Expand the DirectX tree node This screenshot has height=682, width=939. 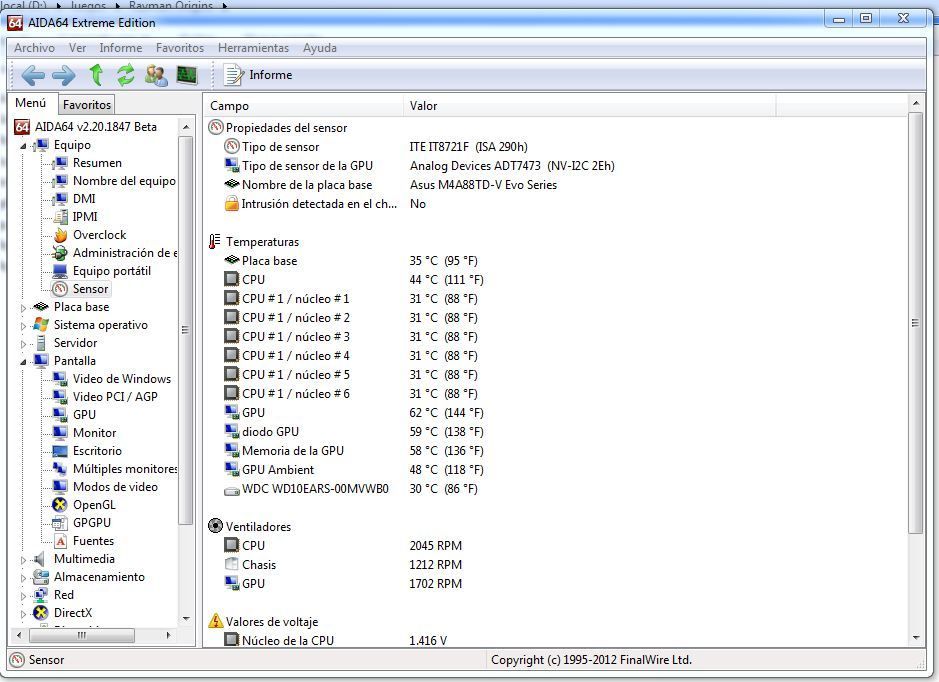pos(23,614)
